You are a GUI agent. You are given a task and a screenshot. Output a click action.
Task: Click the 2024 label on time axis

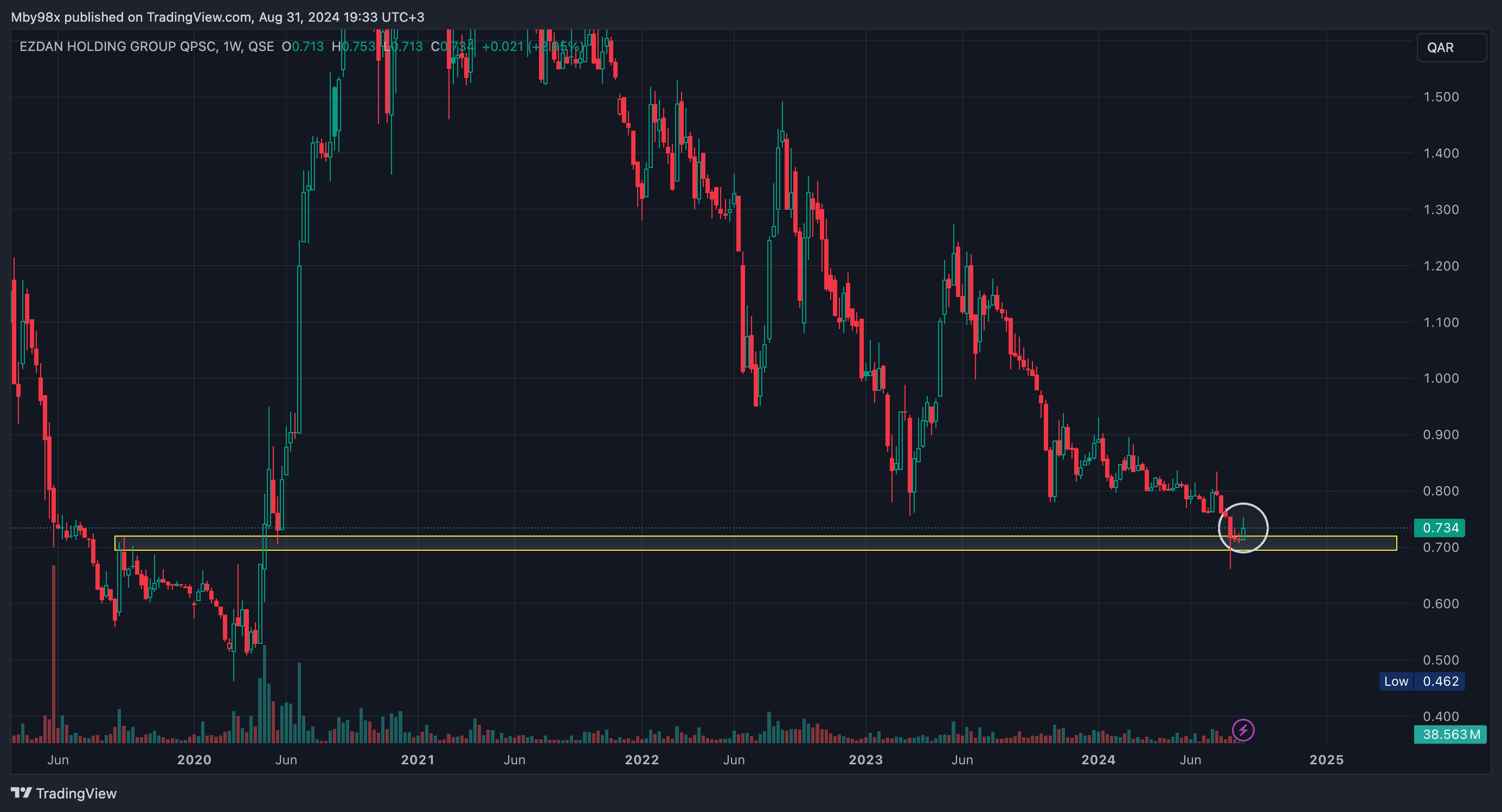click(1099, 759)
